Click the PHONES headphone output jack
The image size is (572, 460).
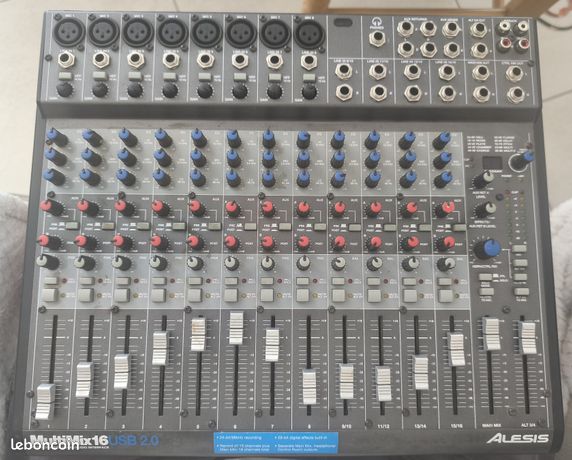(378, 38)
